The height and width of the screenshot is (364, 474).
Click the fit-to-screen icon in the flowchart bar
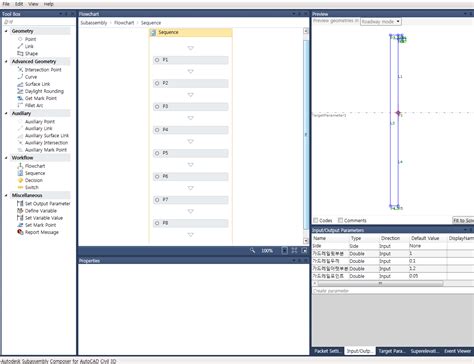click(294, 250)
